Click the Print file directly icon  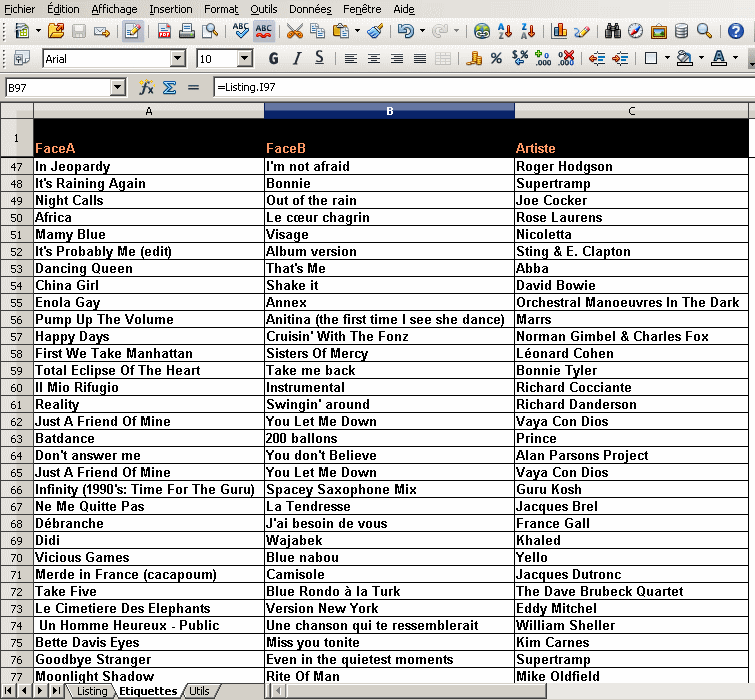187,31
